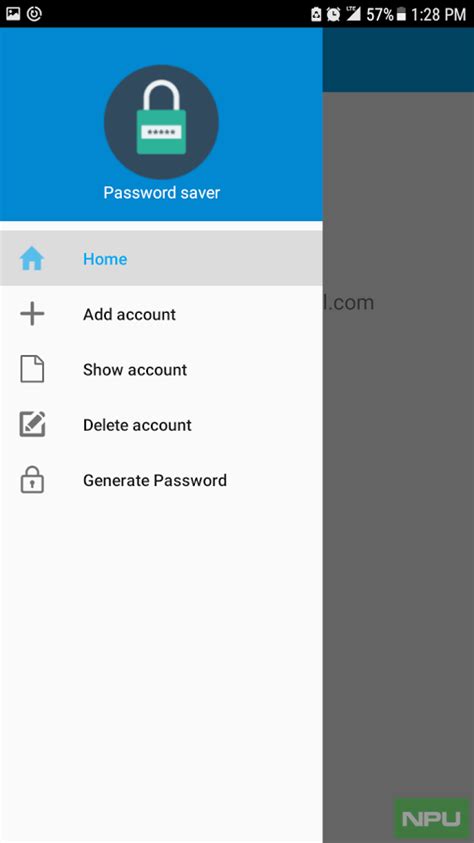Open the alarm clock status bar icon
This screenshot has width=474, height=843.
334,15
